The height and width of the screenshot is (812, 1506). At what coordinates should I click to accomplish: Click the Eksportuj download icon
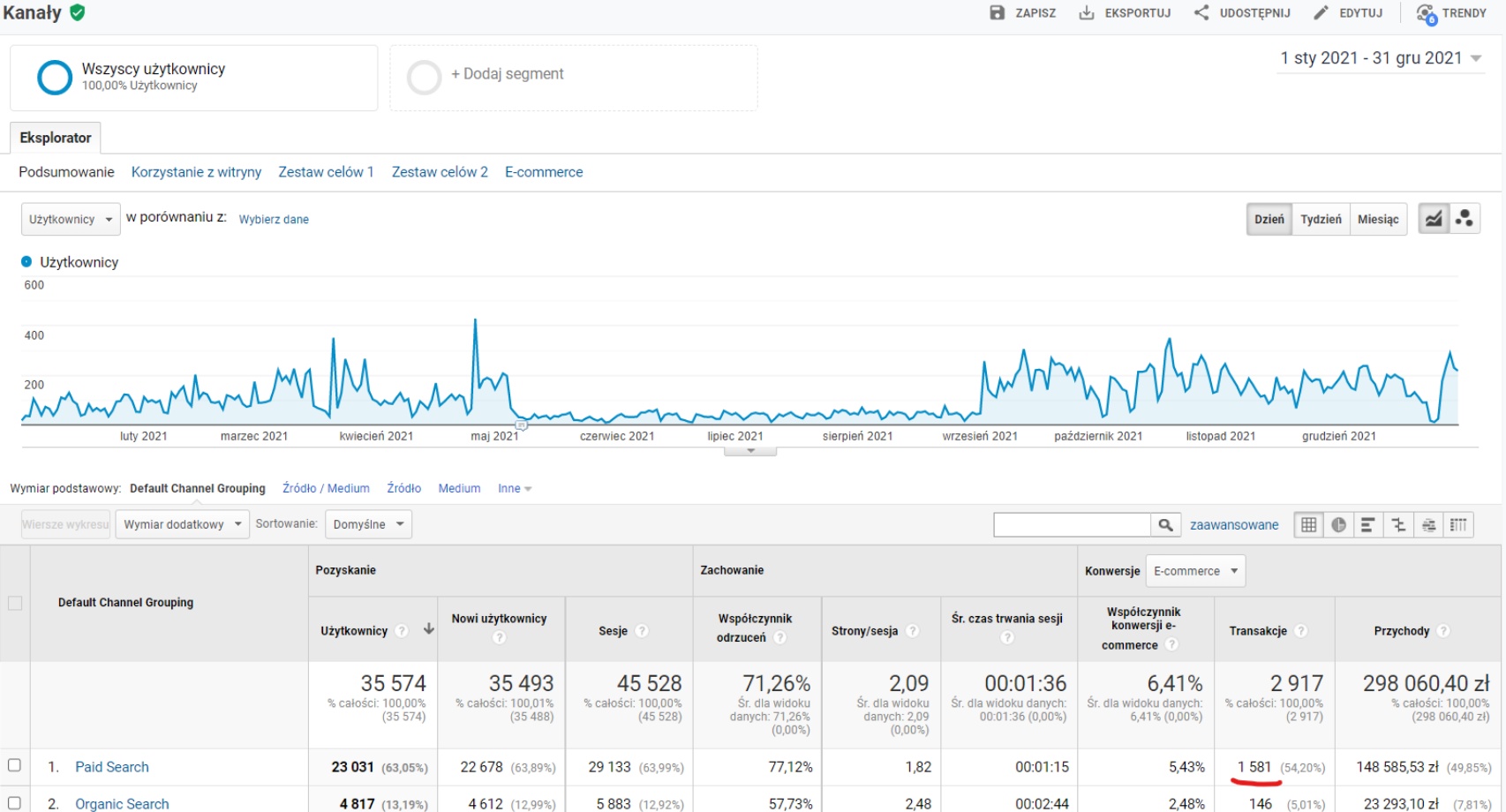1087,12
